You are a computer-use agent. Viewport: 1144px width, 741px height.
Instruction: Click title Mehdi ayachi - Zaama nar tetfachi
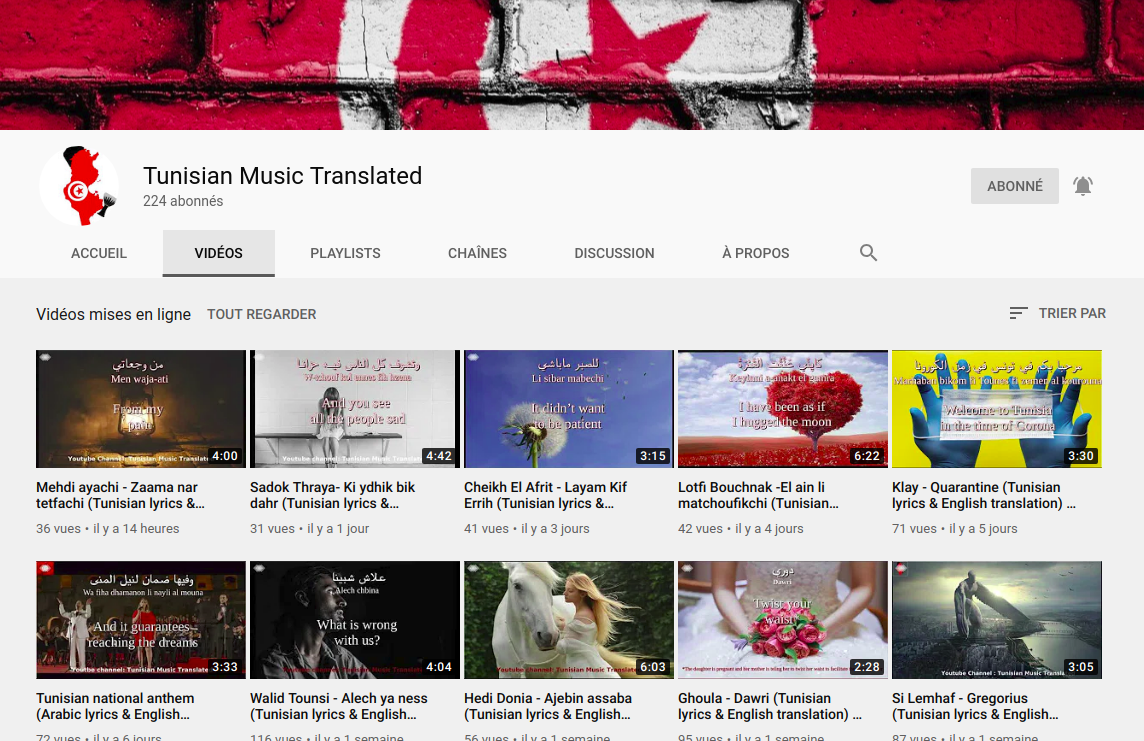tap(120, 495)
